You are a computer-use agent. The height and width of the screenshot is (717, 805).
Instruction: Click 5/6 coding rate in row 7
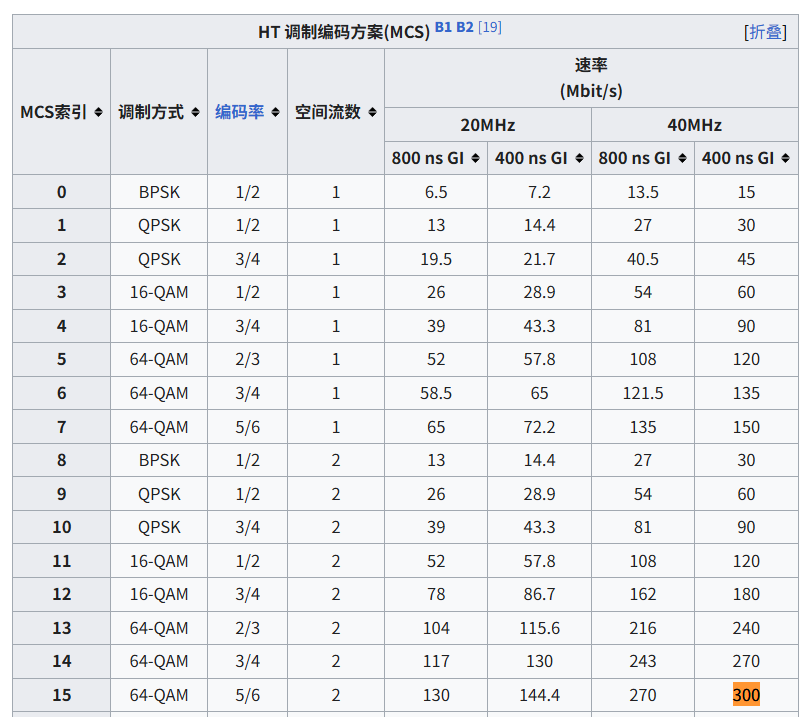point(247,427)
